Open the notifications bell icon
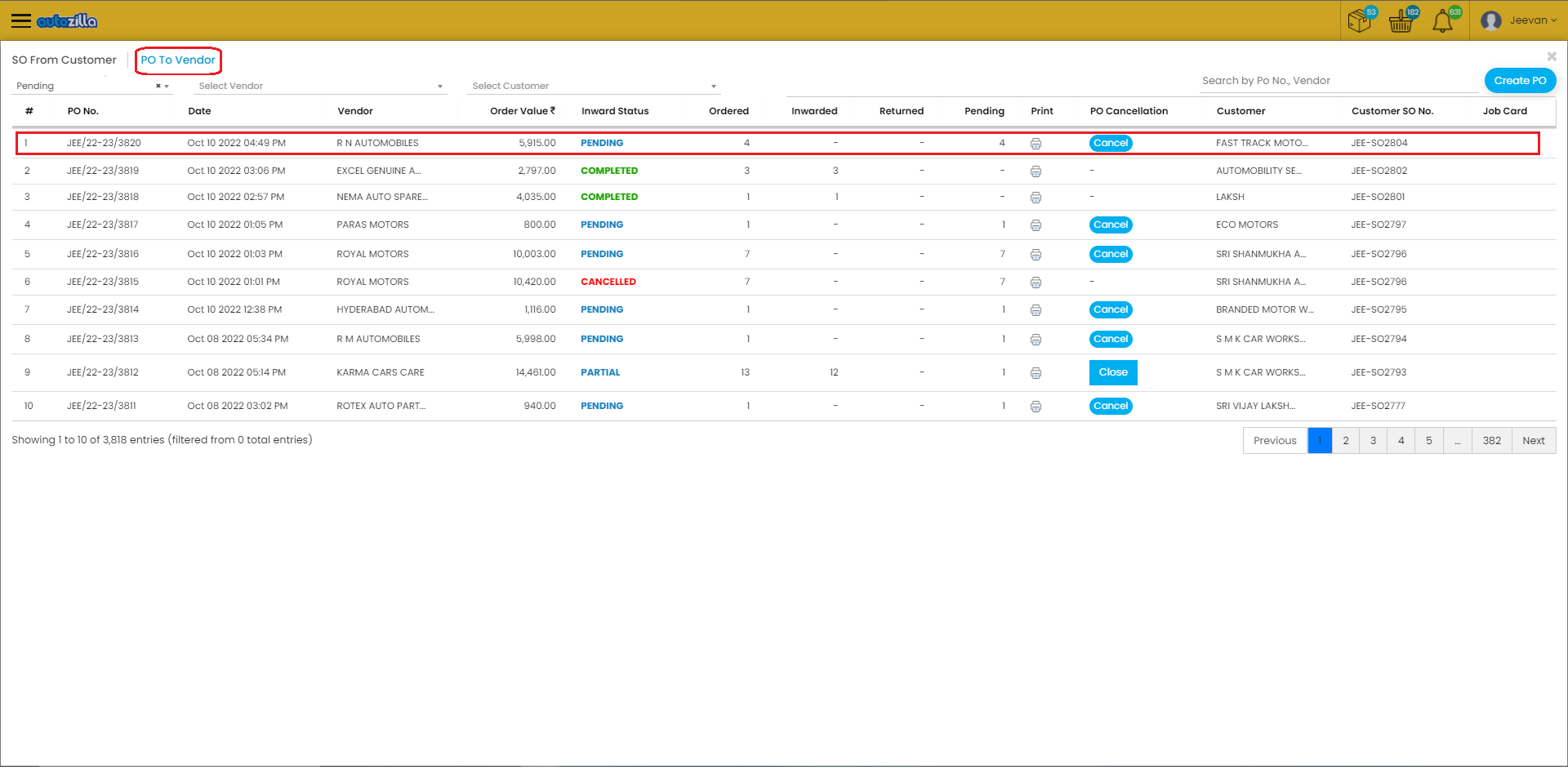The image size is (1568, 774). click(x=1444, y=20)
